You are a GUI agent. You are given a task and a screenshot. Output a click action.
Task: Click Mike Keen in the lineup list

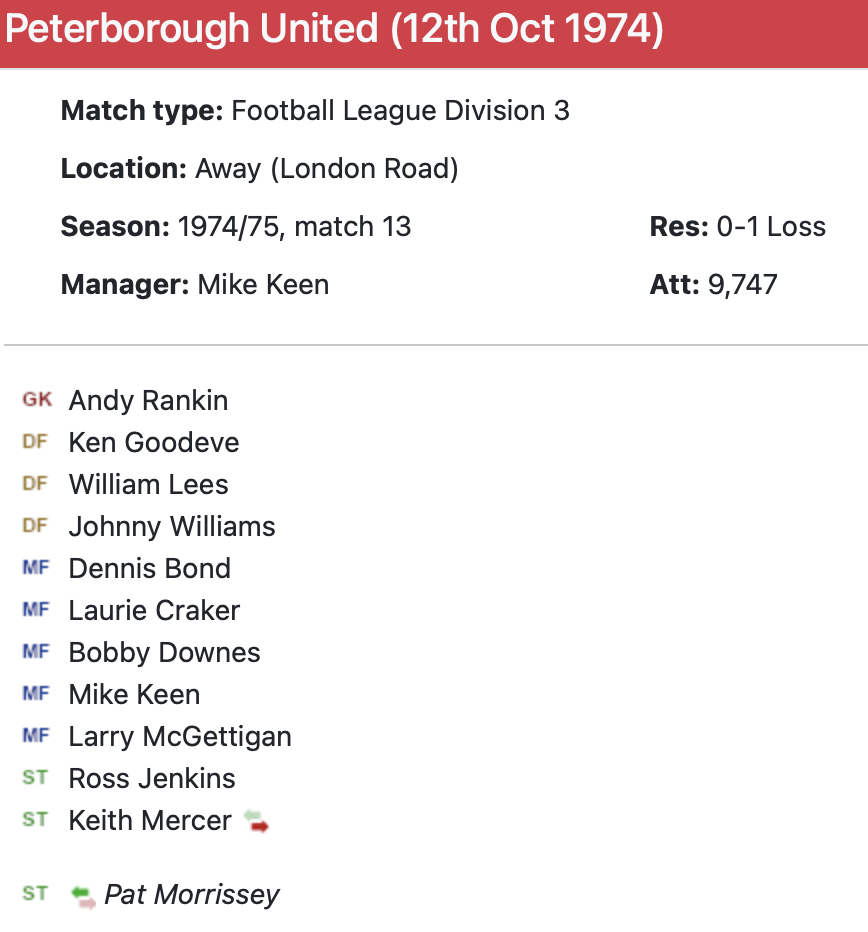[x=134, y=694]
